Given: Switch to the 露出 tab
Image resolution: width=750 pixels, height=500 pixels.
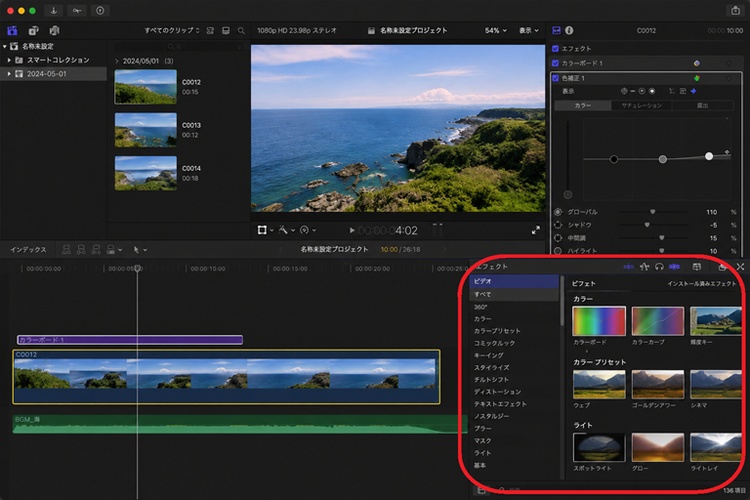Looking at the screenshot, I should tap(702, 105).
